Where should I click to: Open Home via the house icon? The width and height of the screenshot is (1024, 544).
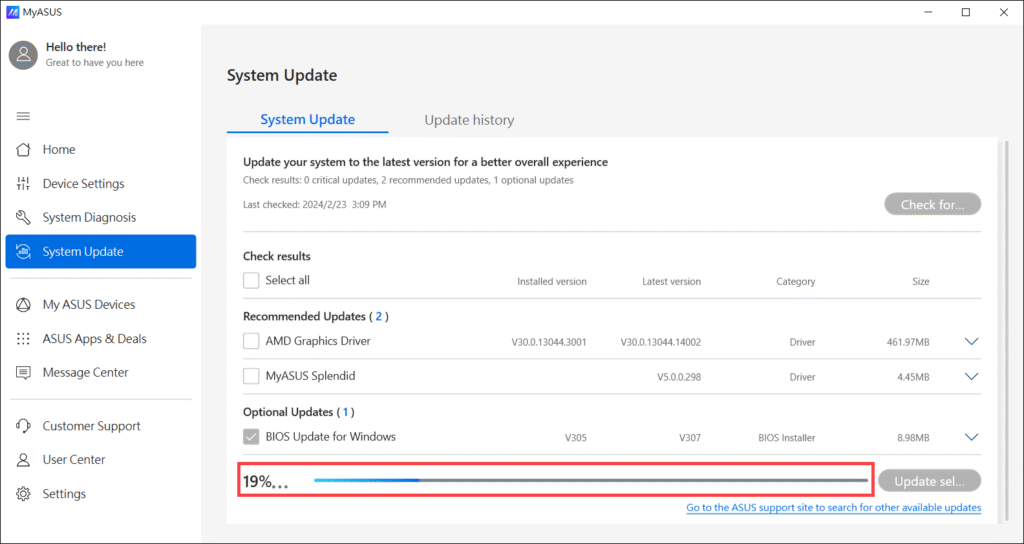[x=24, y=150]
